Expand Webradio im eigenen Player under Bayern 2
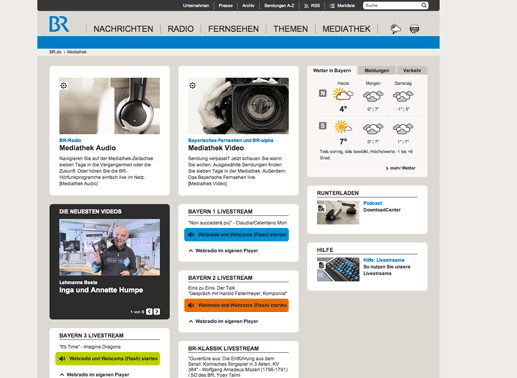This screenshot has height=378, width=517. pyautogui.click(x=223, y=321)
